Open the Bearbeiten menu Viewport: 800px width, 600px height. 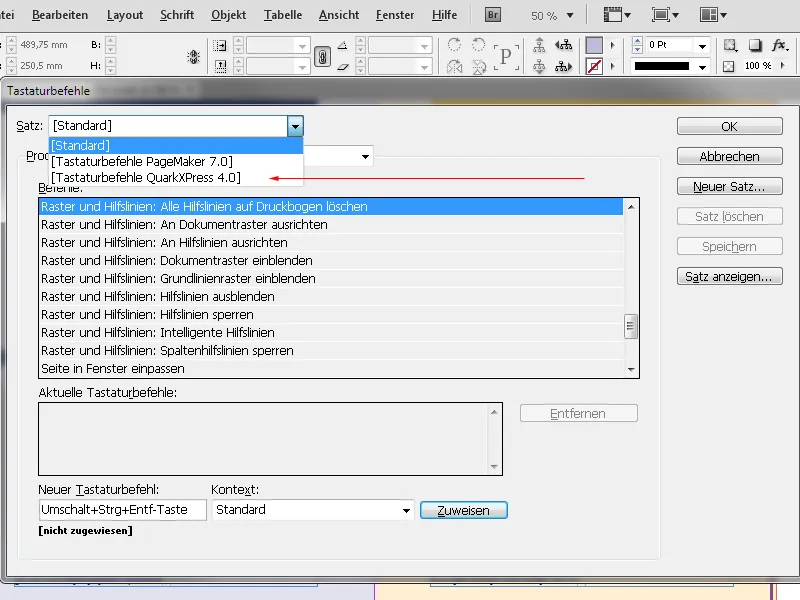(x=60, y=15)
